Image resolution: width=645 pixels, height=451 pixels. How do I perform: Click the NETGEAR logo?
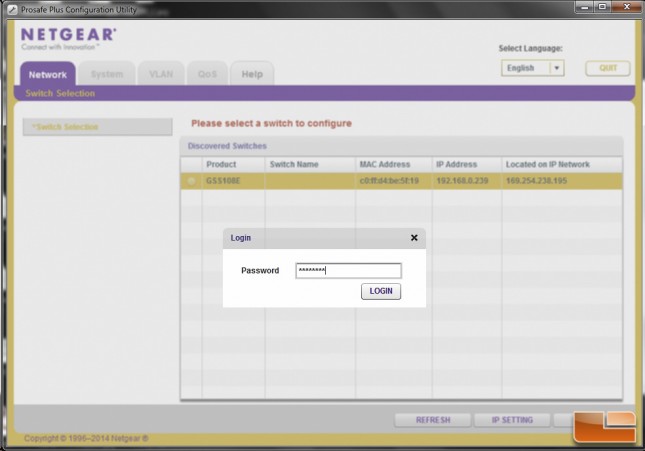[x=68, y=38]
